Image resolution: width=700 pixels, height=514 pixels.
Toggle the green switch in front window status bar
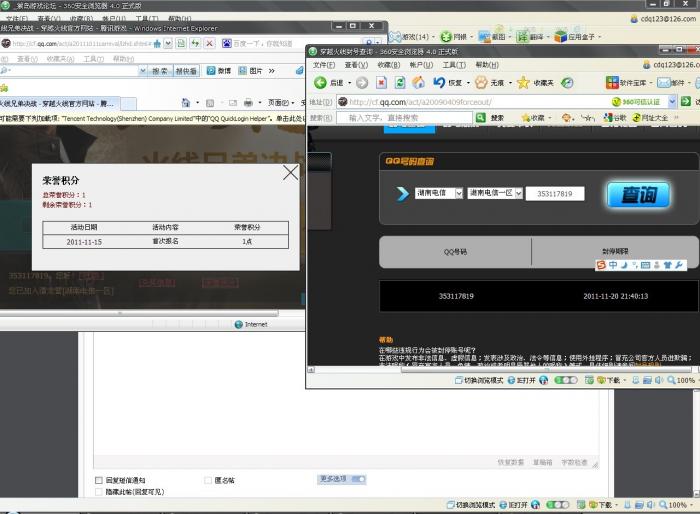click(566, 380)
